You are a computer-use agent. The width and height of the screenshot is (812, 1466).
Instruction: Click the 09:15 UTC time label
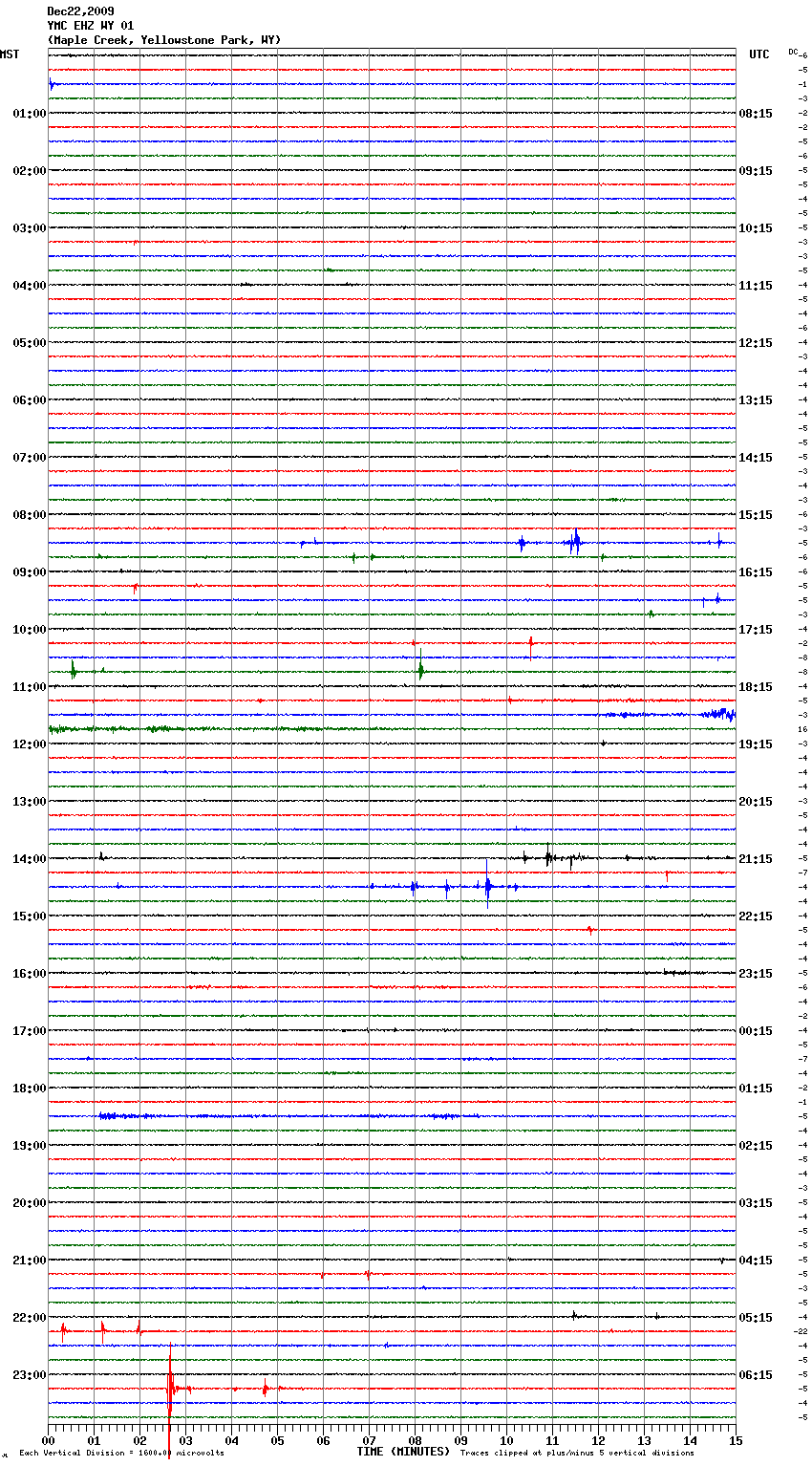point(756,171)
